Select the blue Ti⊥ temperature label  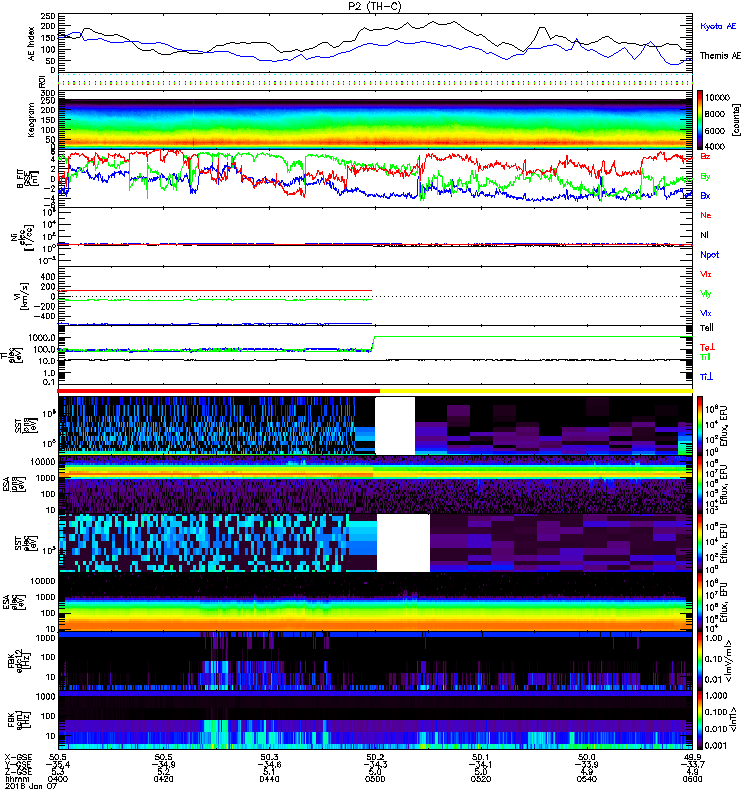(x=706, y=377)
